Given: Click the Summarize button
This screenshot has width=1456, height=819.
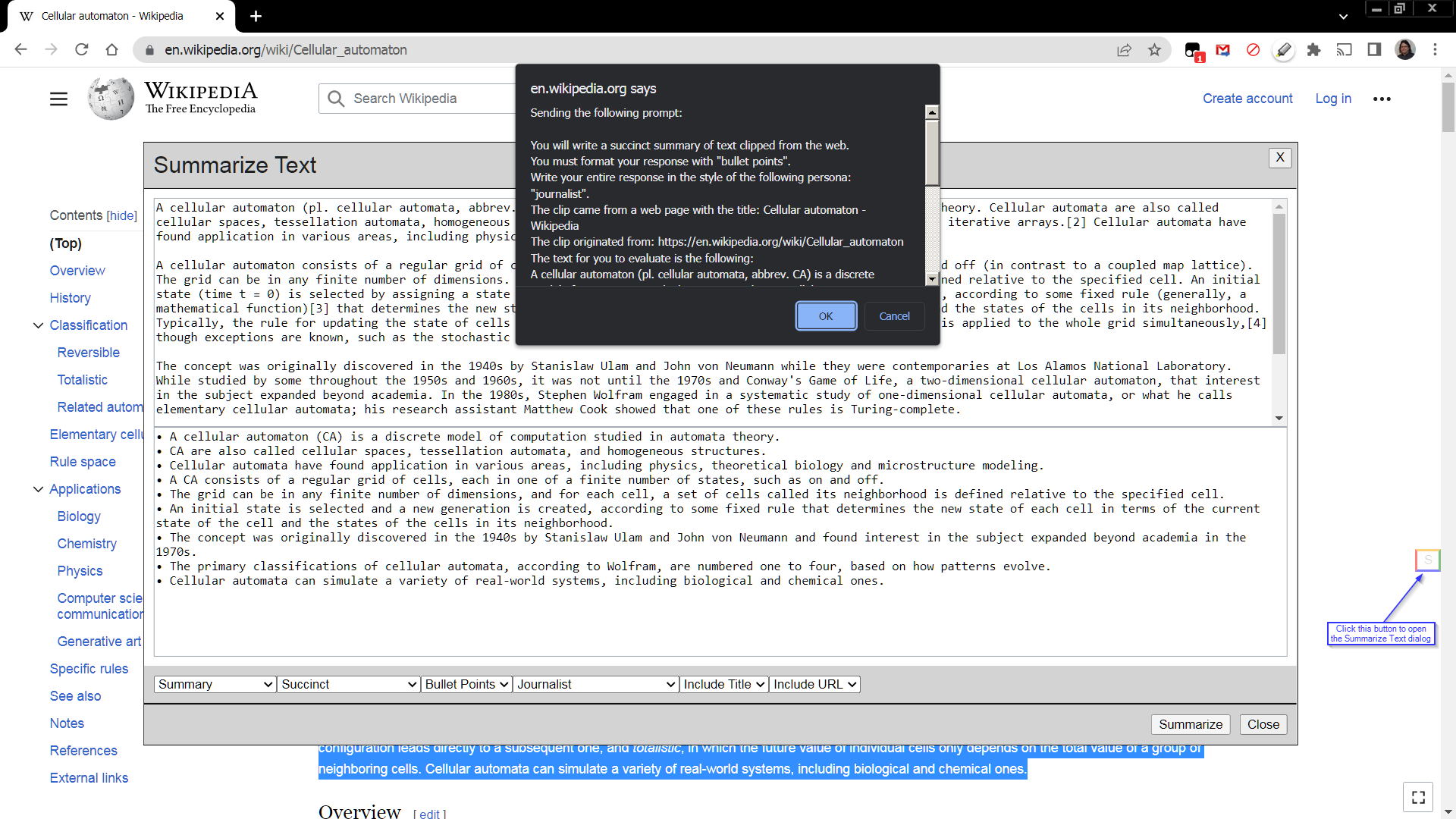Looking at the screenshot, I should (1191, 724).
